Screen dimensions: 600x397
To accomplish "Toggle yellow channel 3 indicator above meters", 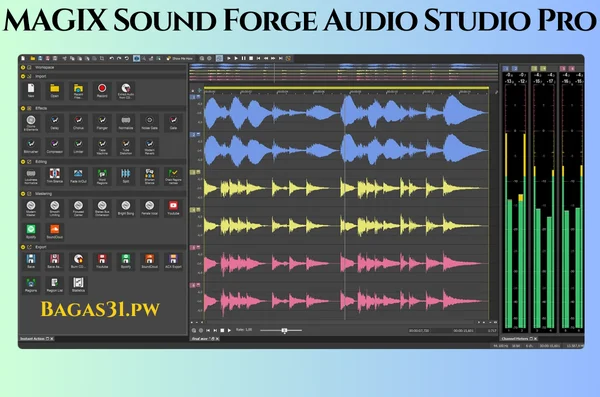I will click(x=534, y=69).
